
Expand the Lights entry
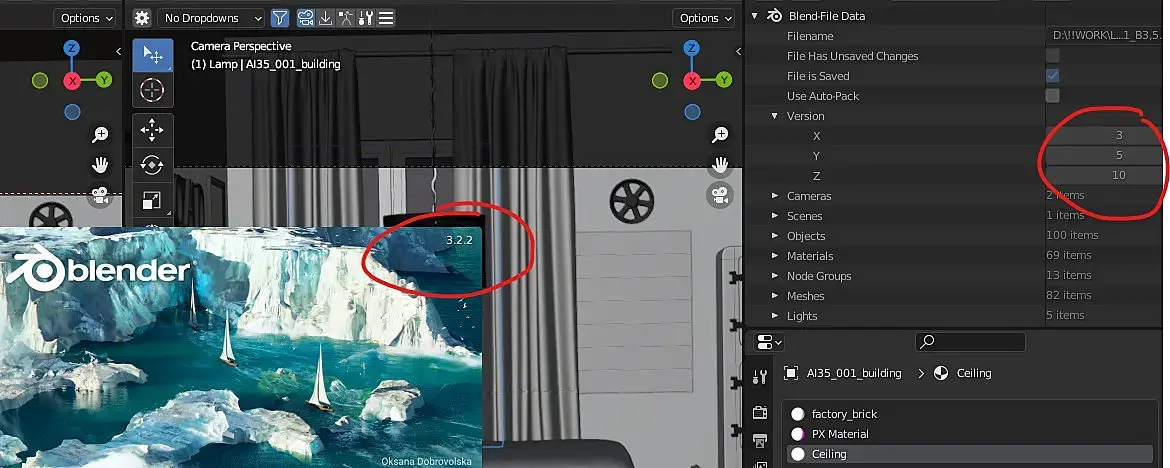[x=775, y=316]
